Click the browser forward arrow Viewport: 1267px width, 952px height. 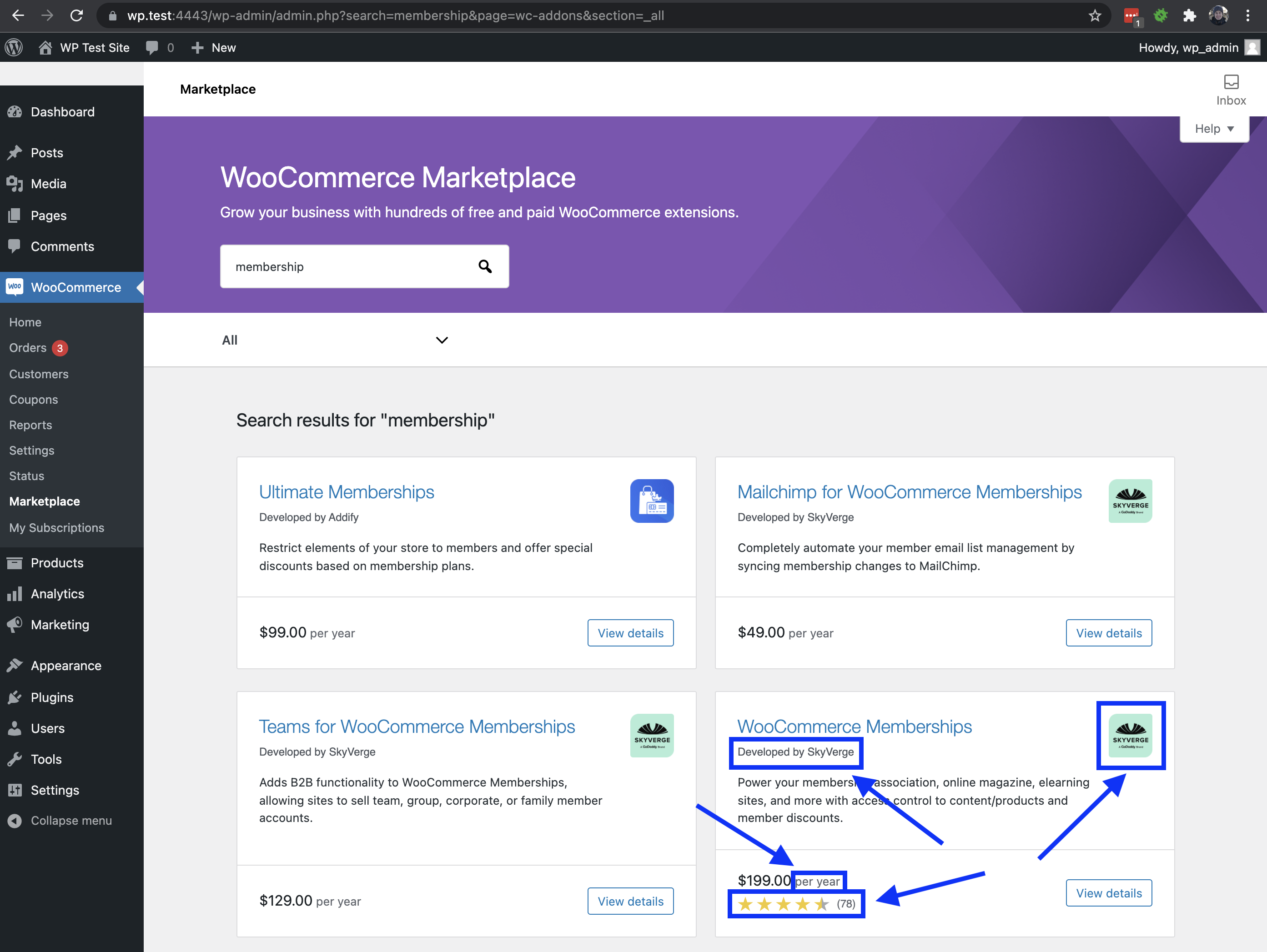pyautogui.click(x=47, y=15)
